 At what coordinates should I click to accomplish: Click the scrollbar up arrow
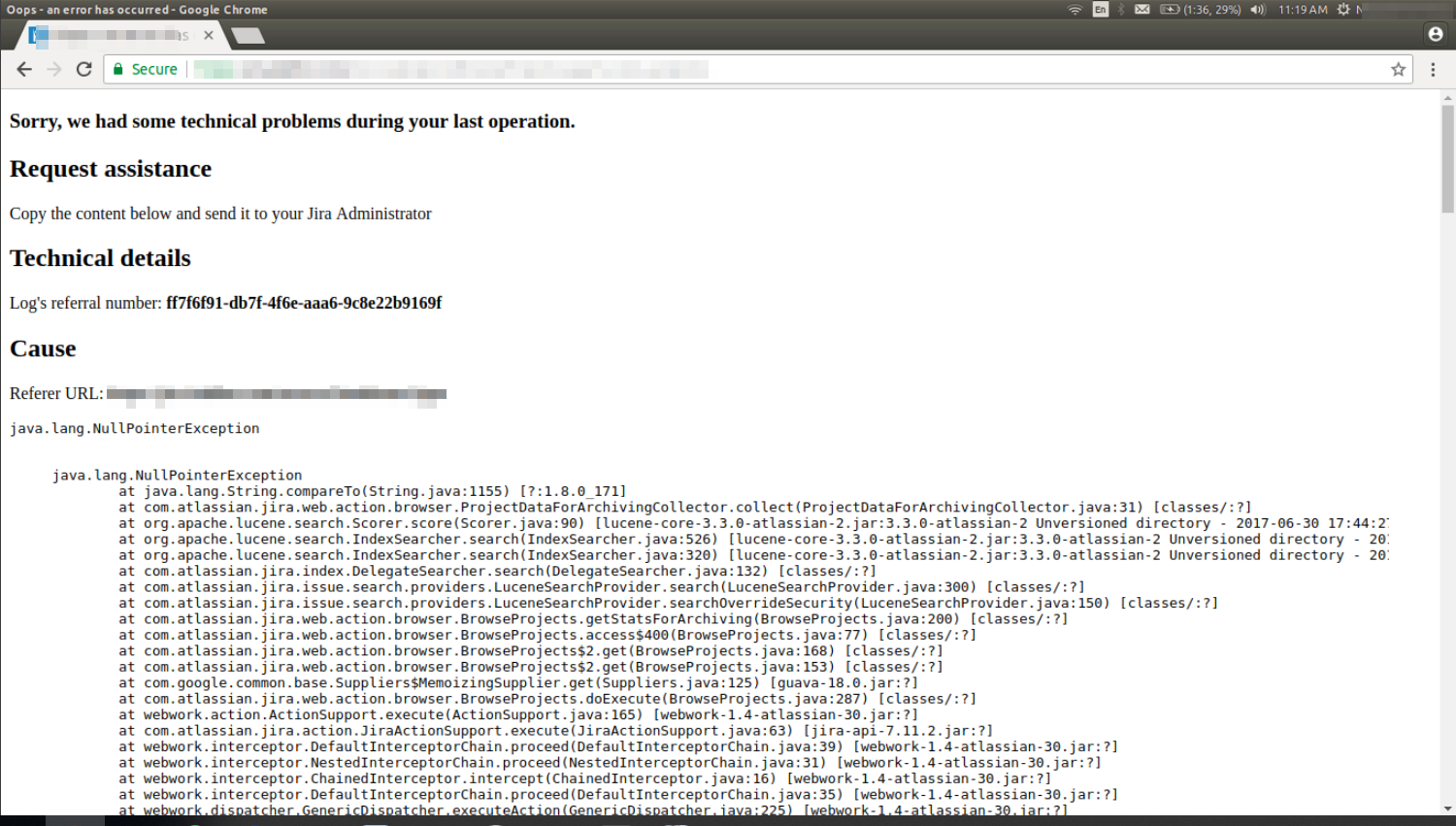[x=1447, y=98]
